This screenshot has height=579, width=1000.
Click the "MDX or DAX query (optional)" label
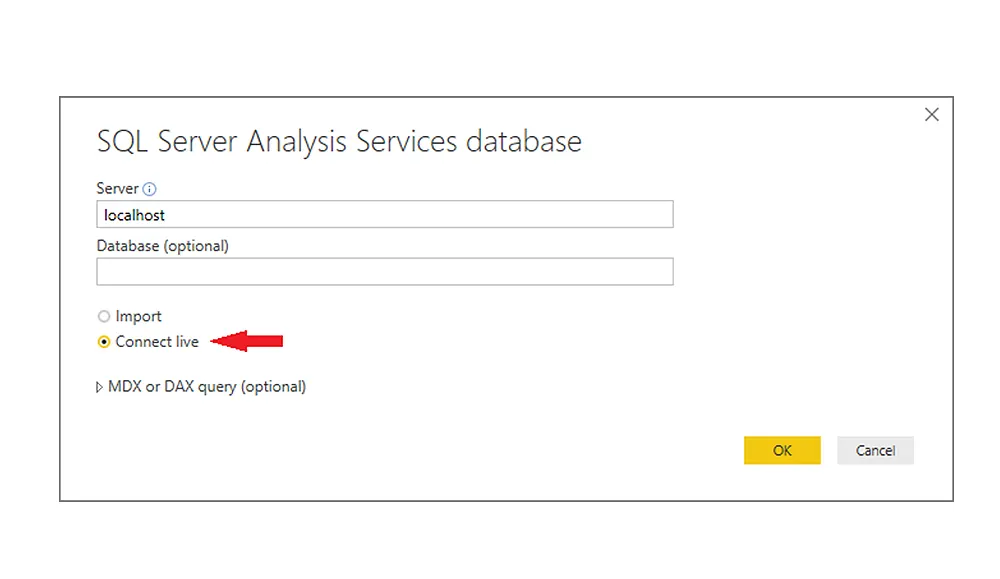(x=207, y=387)
